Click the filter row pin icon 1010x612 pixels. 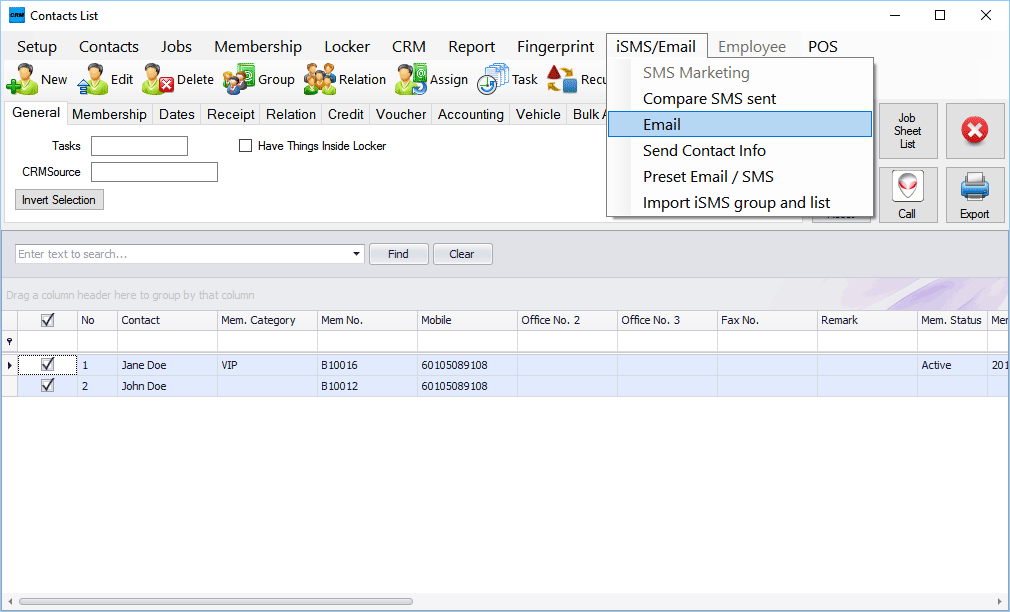point(10,341)
